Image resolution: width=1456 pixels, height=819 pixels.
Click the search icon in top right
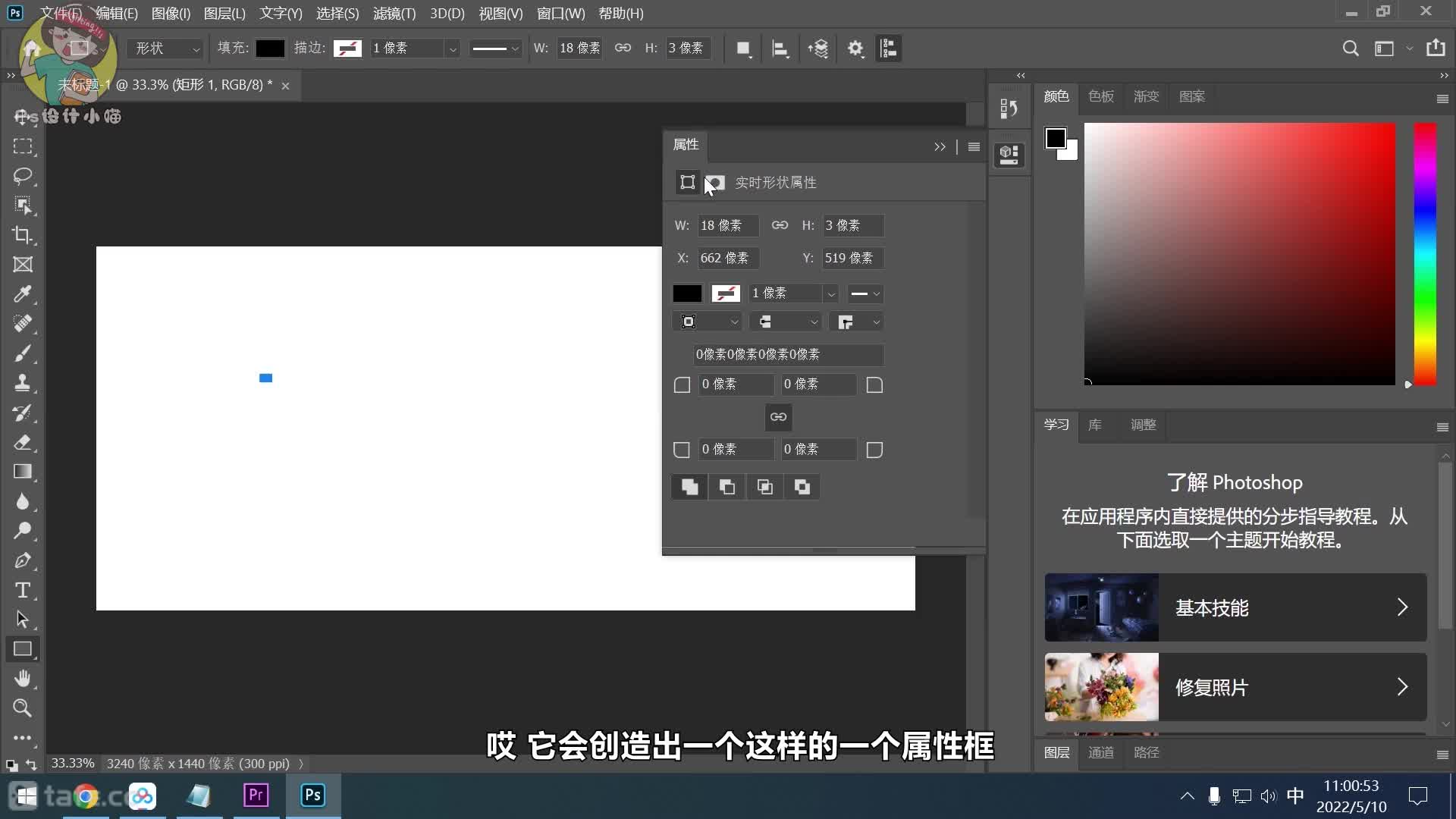click(1351, 49)
